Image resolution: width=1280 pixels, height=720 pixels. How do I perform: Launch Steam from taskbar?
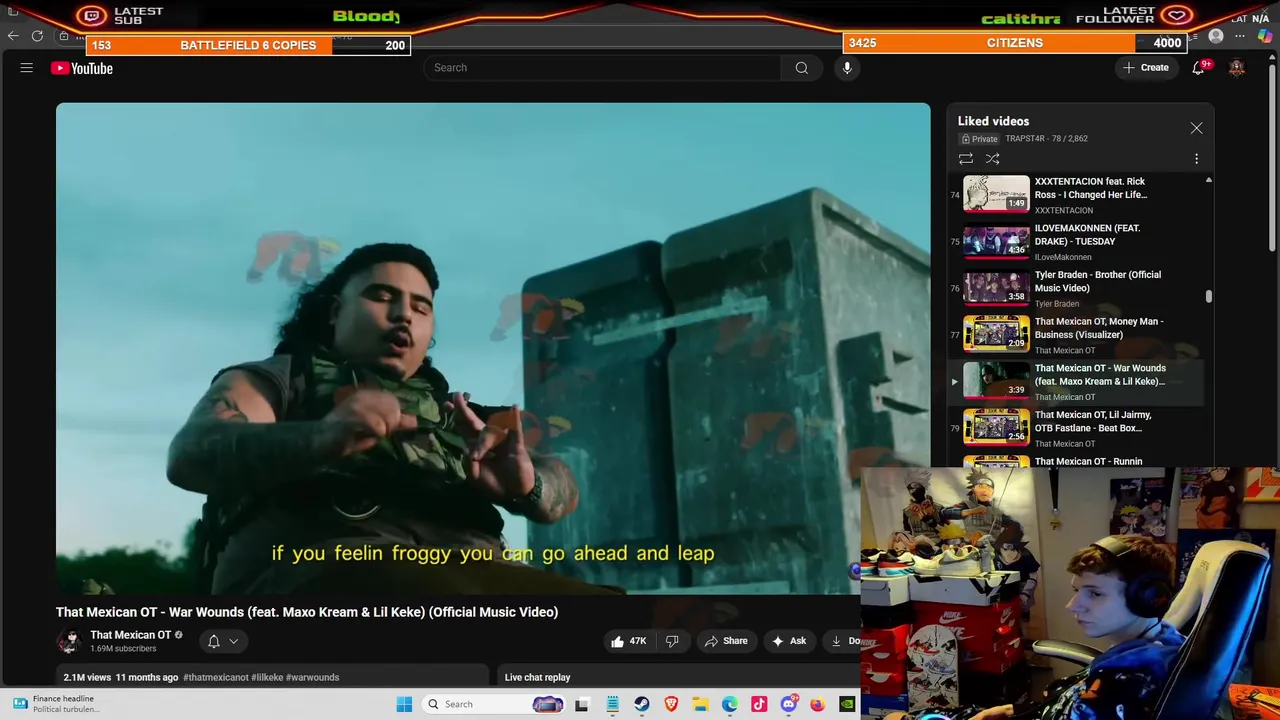641,704
